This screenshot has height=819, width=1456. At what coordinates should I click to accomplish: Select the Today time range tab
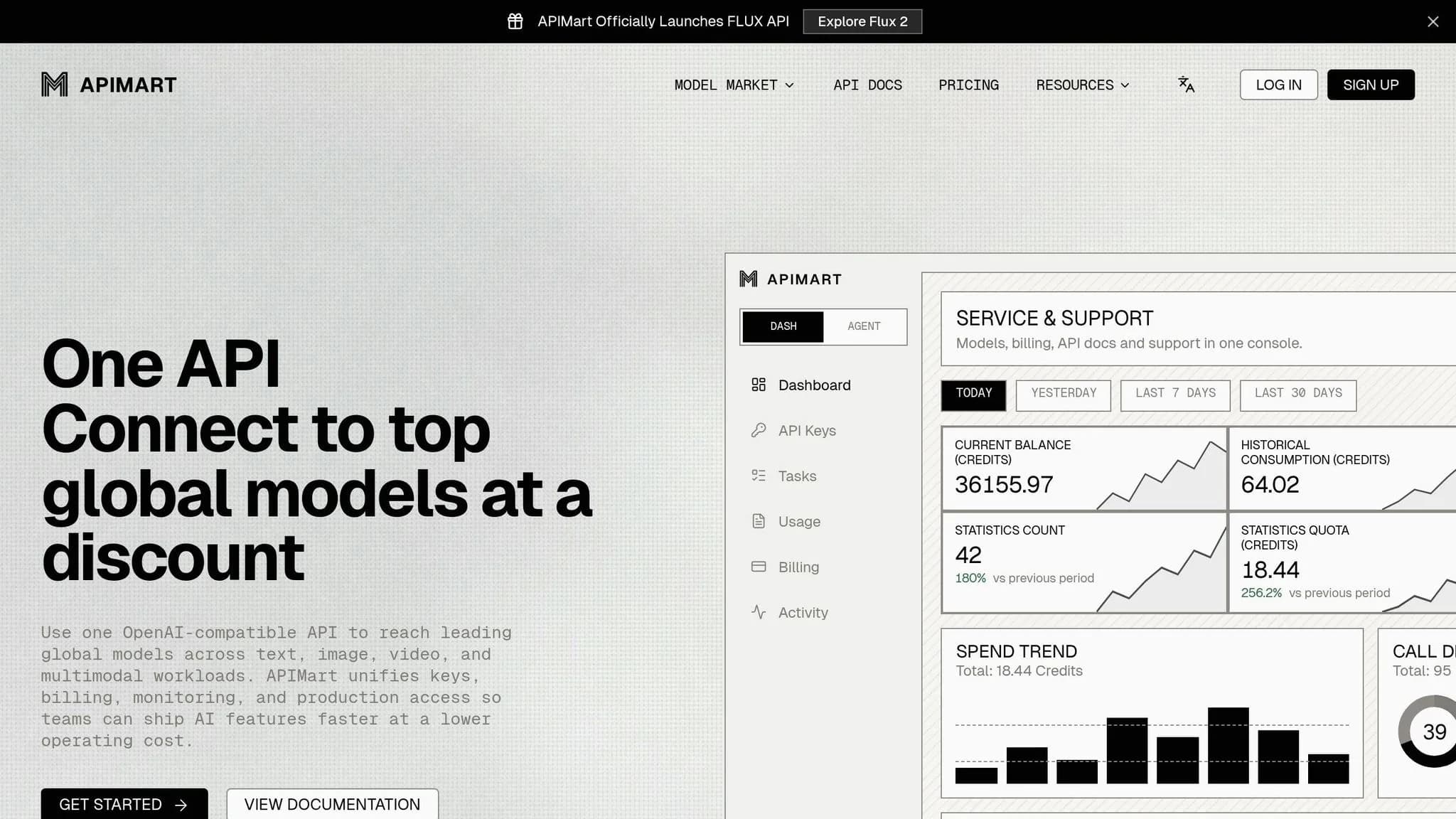(973, 395)
